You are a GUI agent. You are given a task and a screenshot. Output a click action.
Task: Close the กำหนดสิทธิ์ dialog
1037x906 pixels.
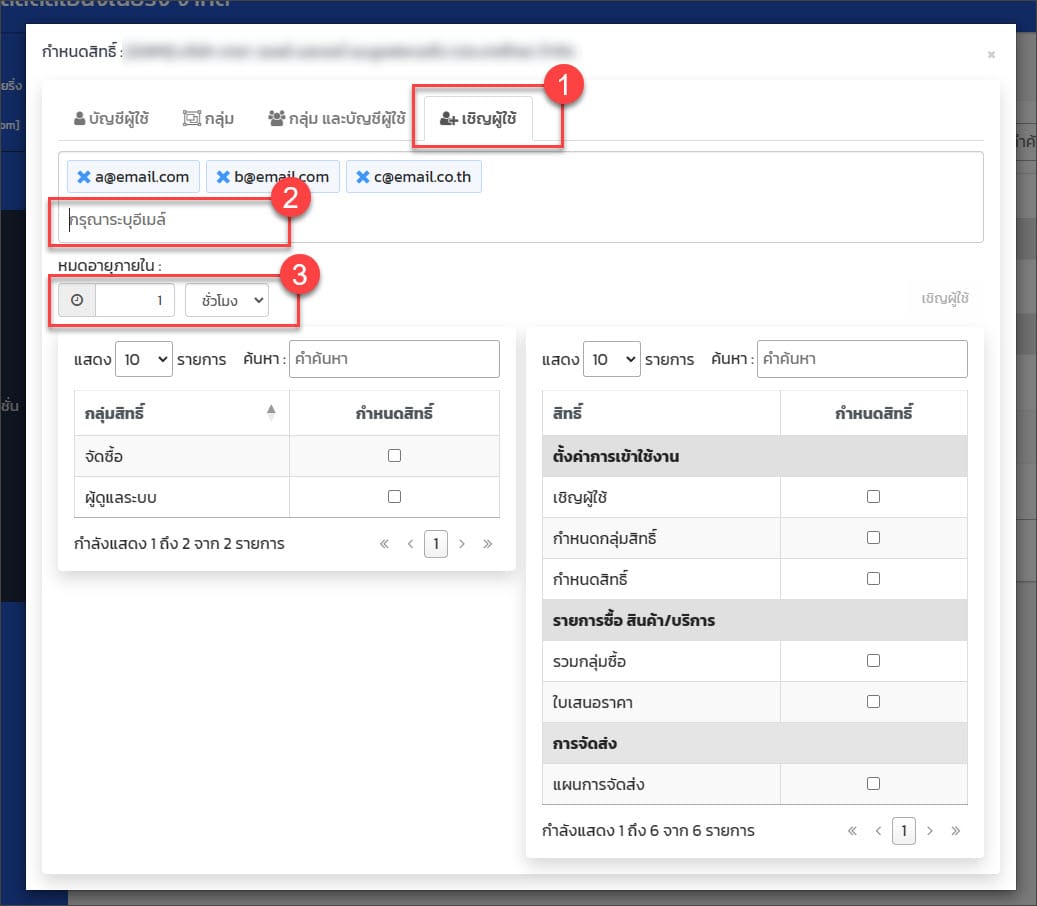[991, 55]
